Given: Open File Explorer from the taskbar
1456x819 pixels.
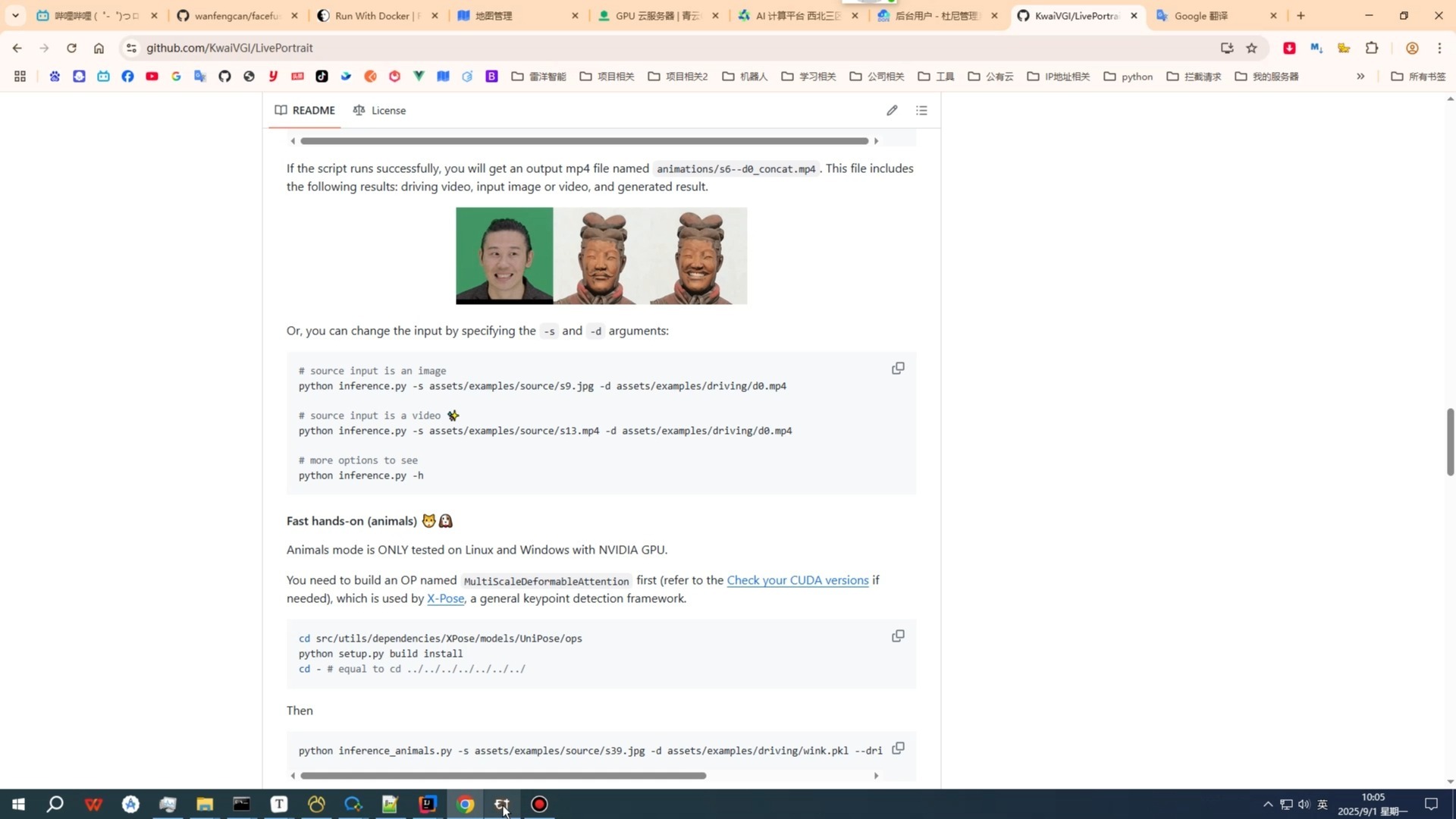Looking at the screenshot, I should (205, 804).
